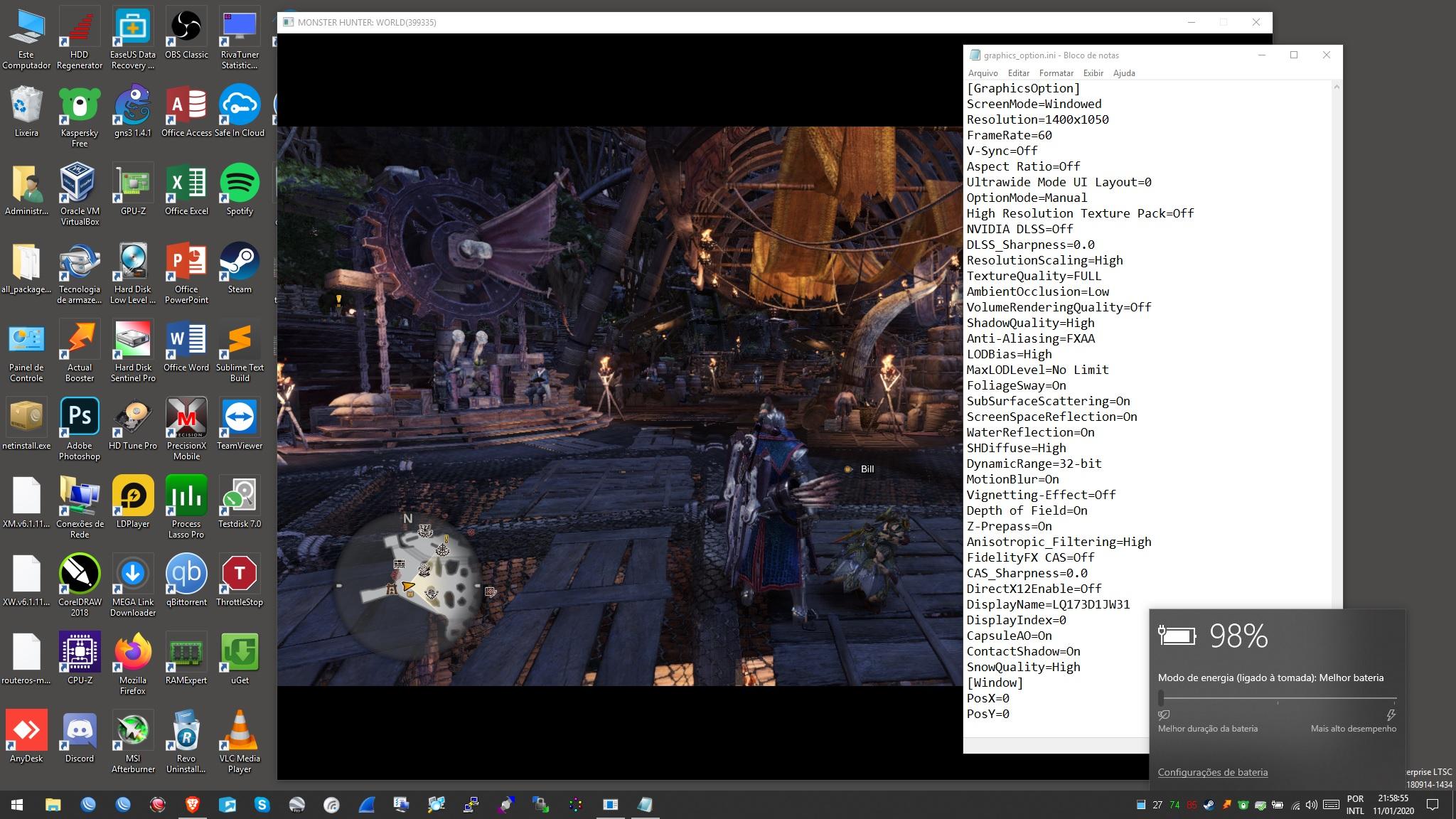Screen dimensions: 1456x819
Task: Click the Steam tray icon
Action: click(1209, 805)
